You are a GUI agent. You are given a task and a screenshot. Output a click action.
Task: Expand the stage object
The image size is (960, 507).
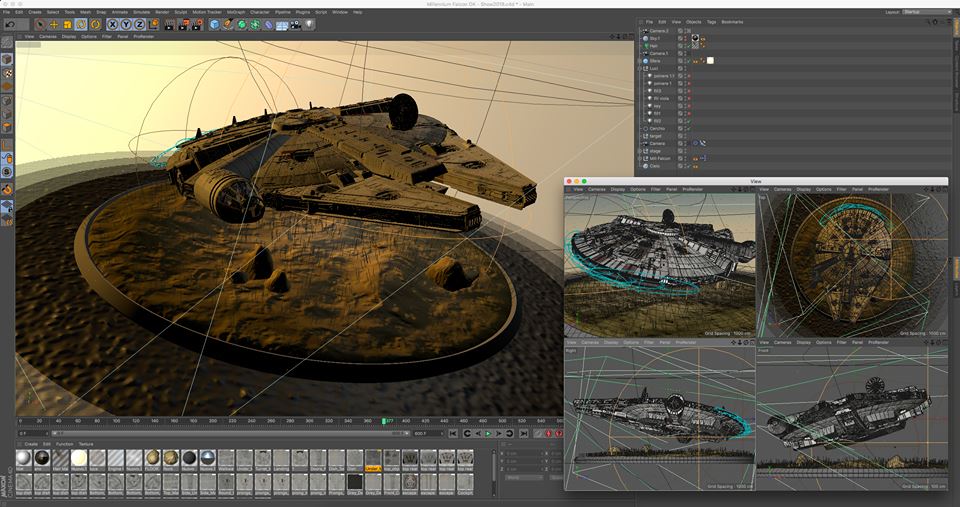click(x=639, y=151)
